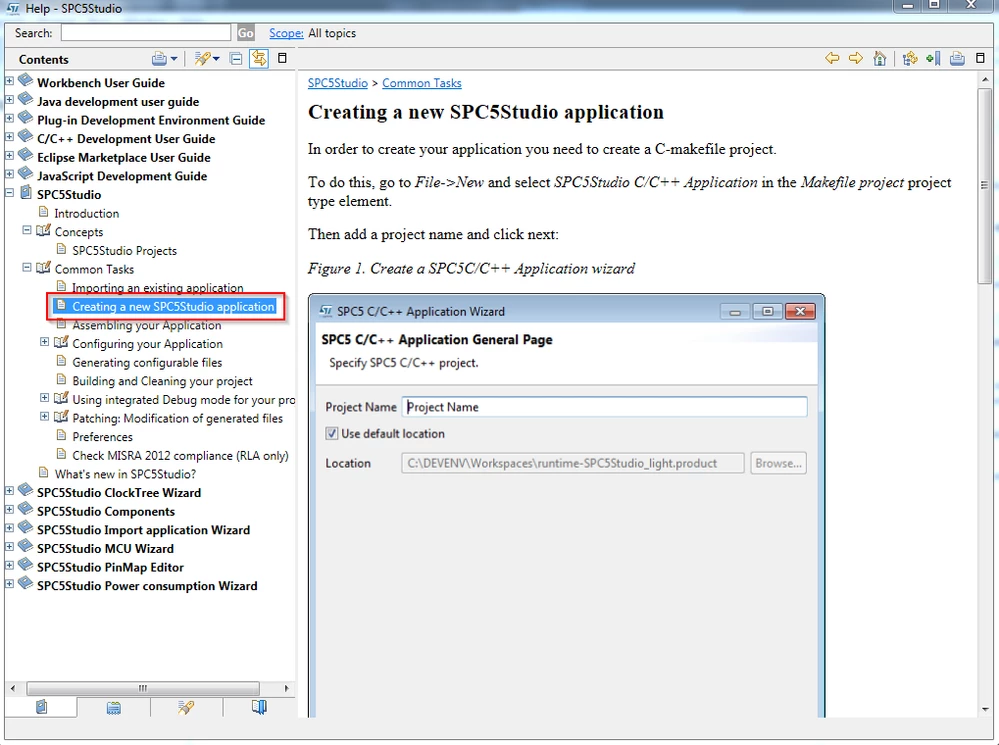999x745 pixels.
Task: Open Generating configurable files topic
Action: pyautogui.click(x=147, y=363)
